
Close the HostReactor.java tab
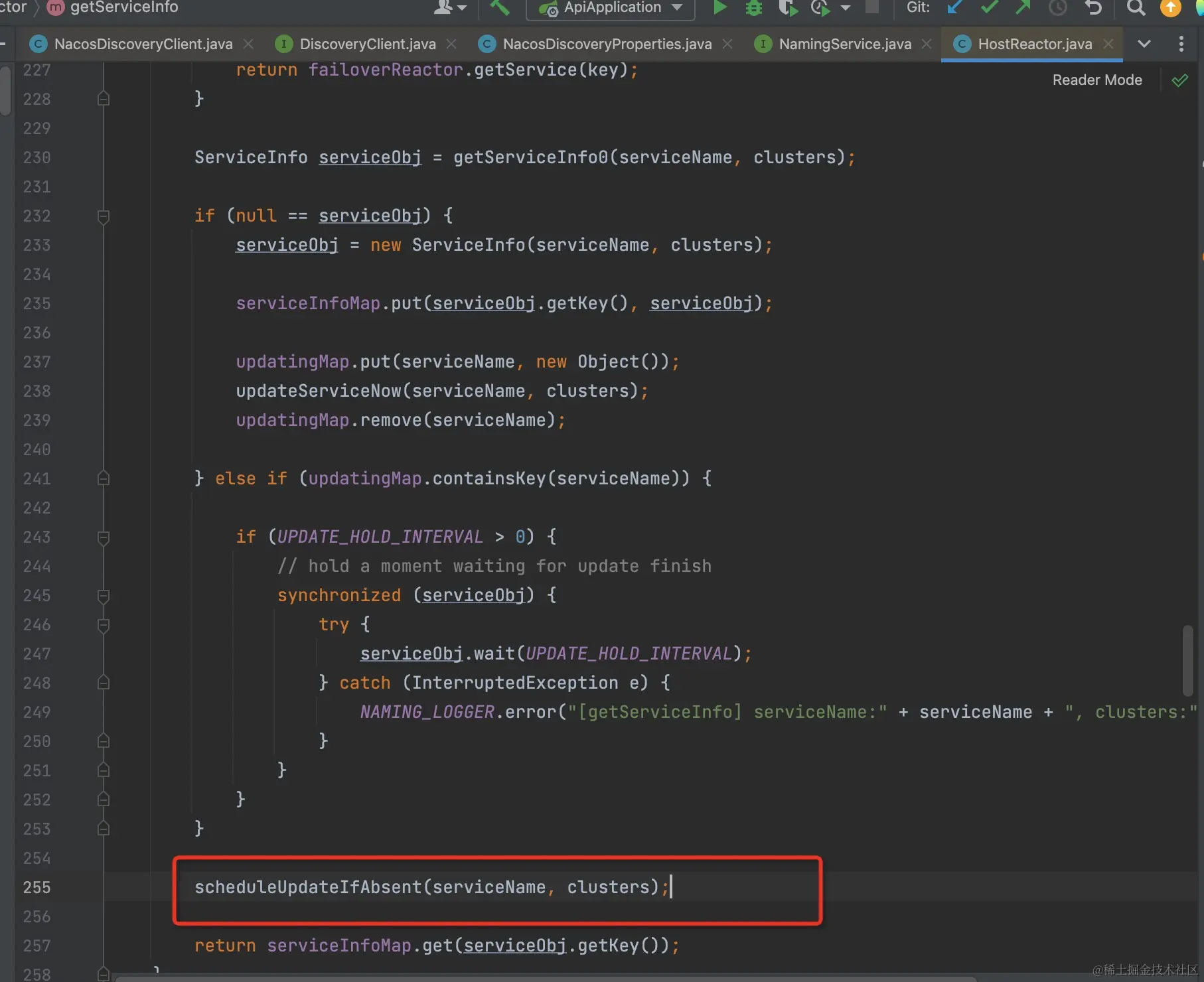[1108, 44]
